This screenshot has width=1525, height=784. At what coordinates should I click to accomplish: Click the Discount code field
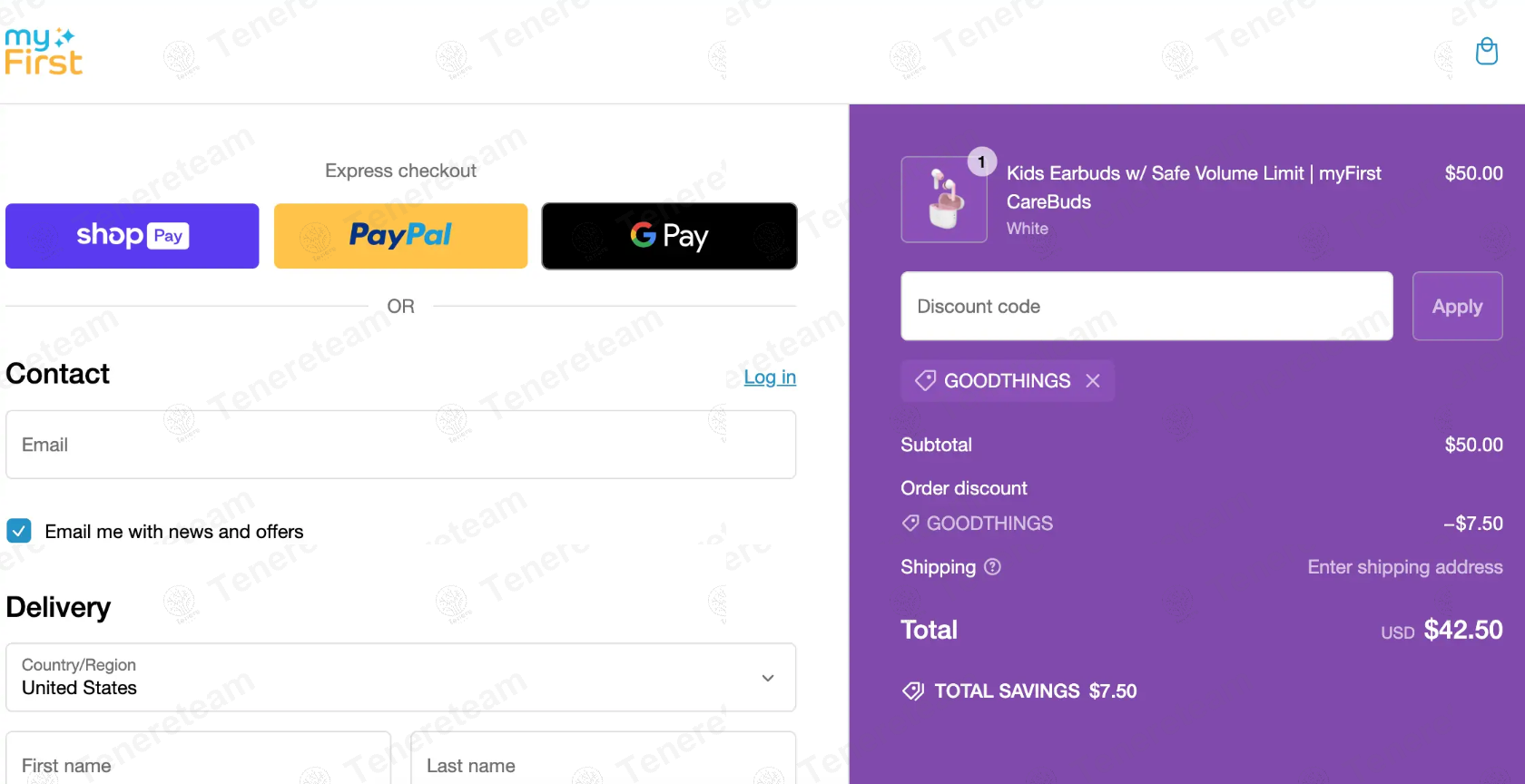click(1146, 307)
